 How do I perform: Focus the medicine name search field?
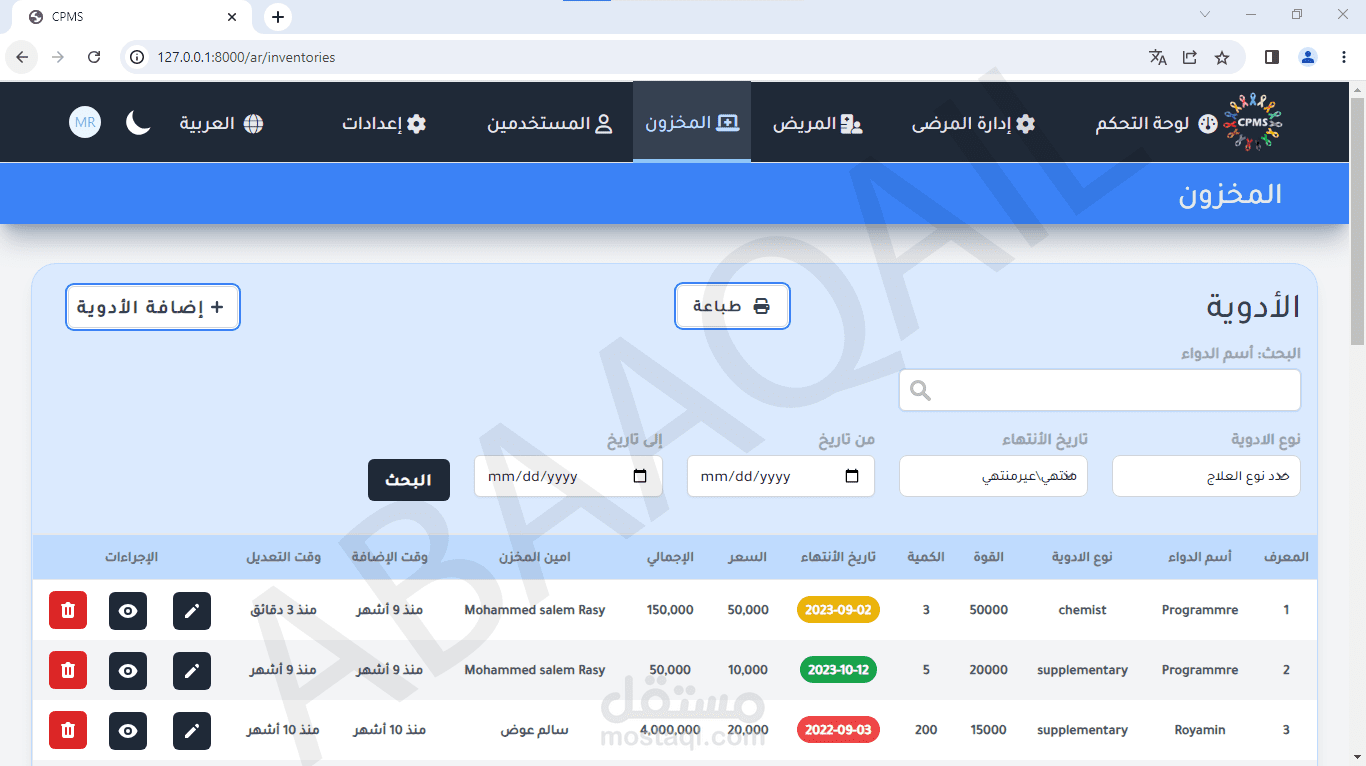(1100, 390)
